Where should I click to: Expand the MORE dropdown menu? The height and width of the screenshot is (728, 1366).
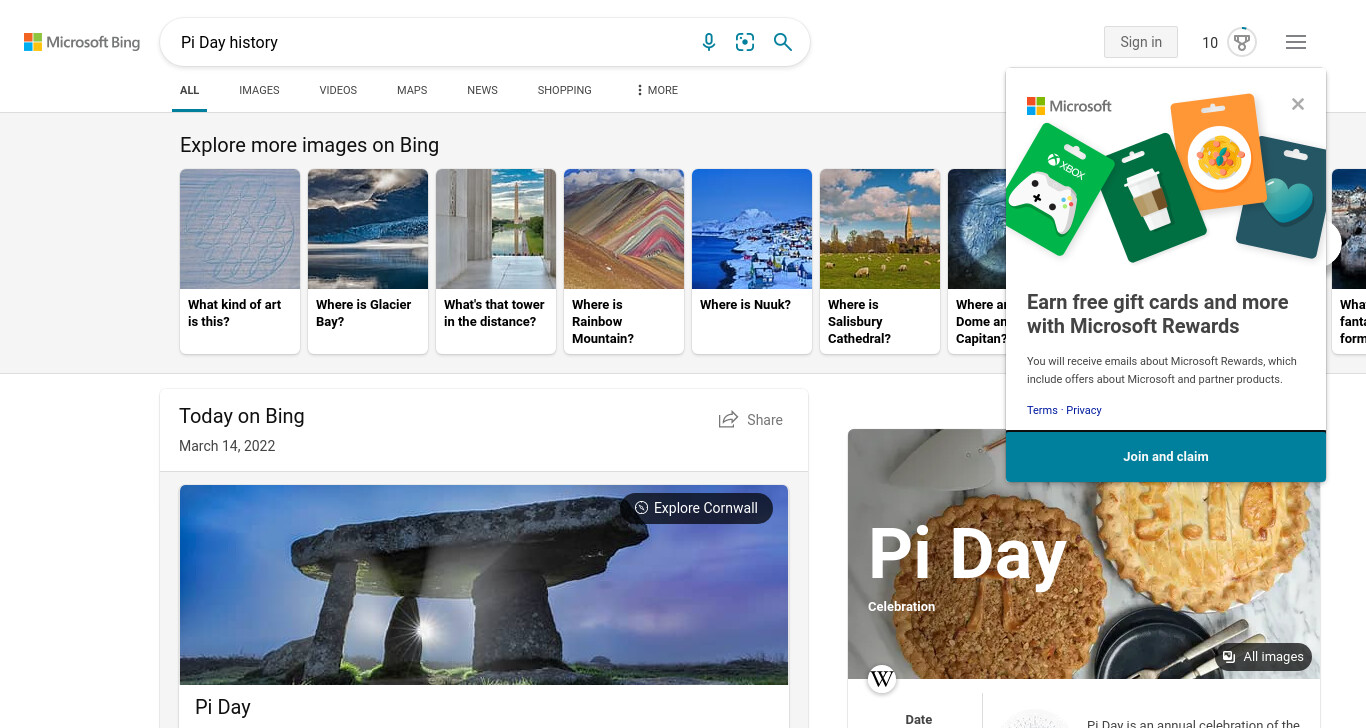[x=656, y=90]
